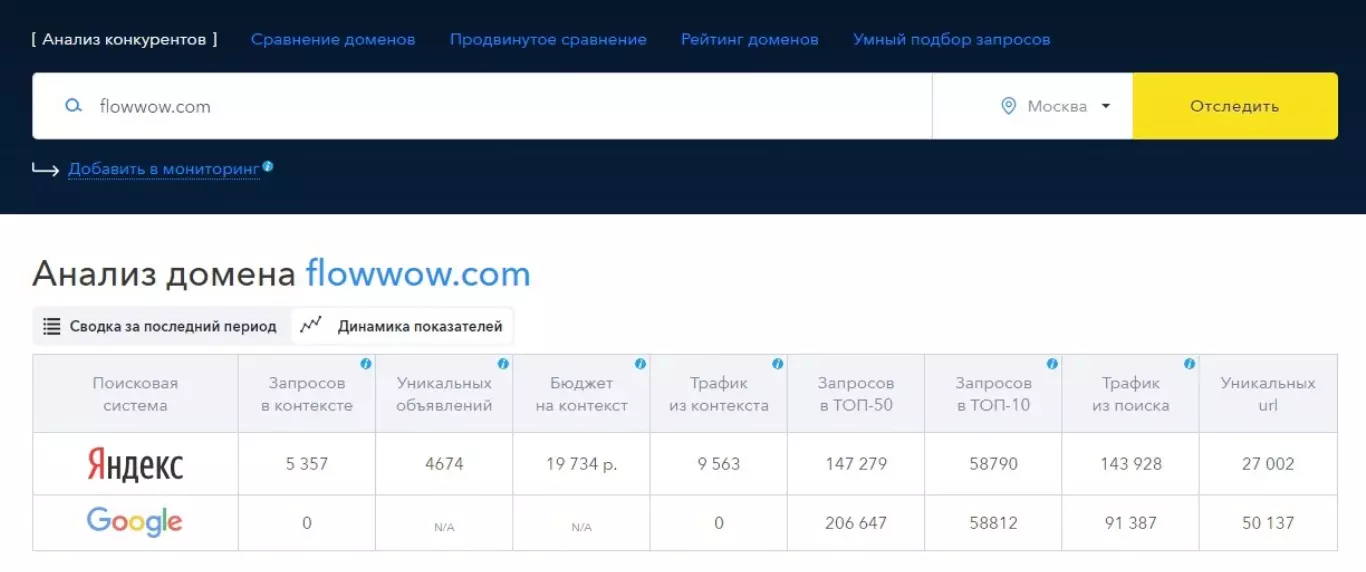The width and height of the screenshot is (1366, 572).
Task: Click flowwow.com link in heading
Action: tap(418, 274)
